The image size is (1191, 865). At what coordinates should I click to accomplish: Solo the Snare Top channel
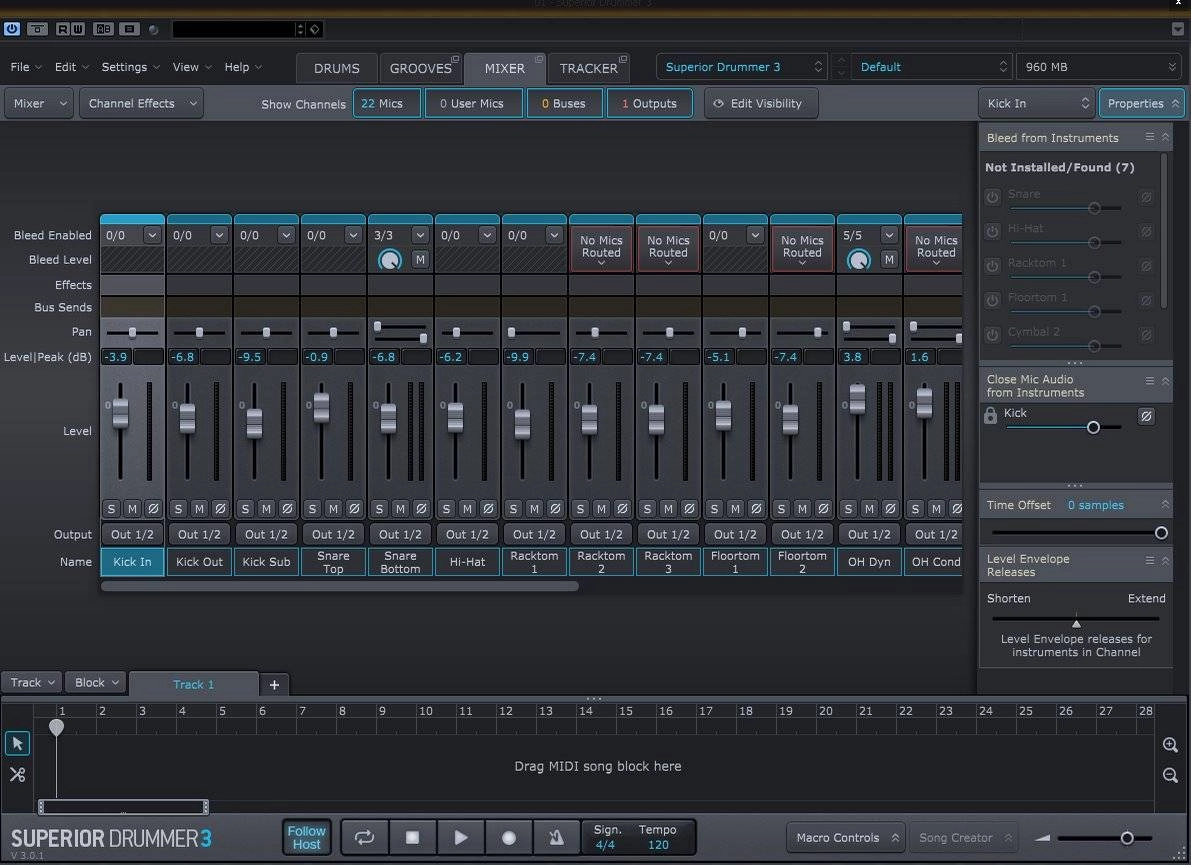(312, 508)
